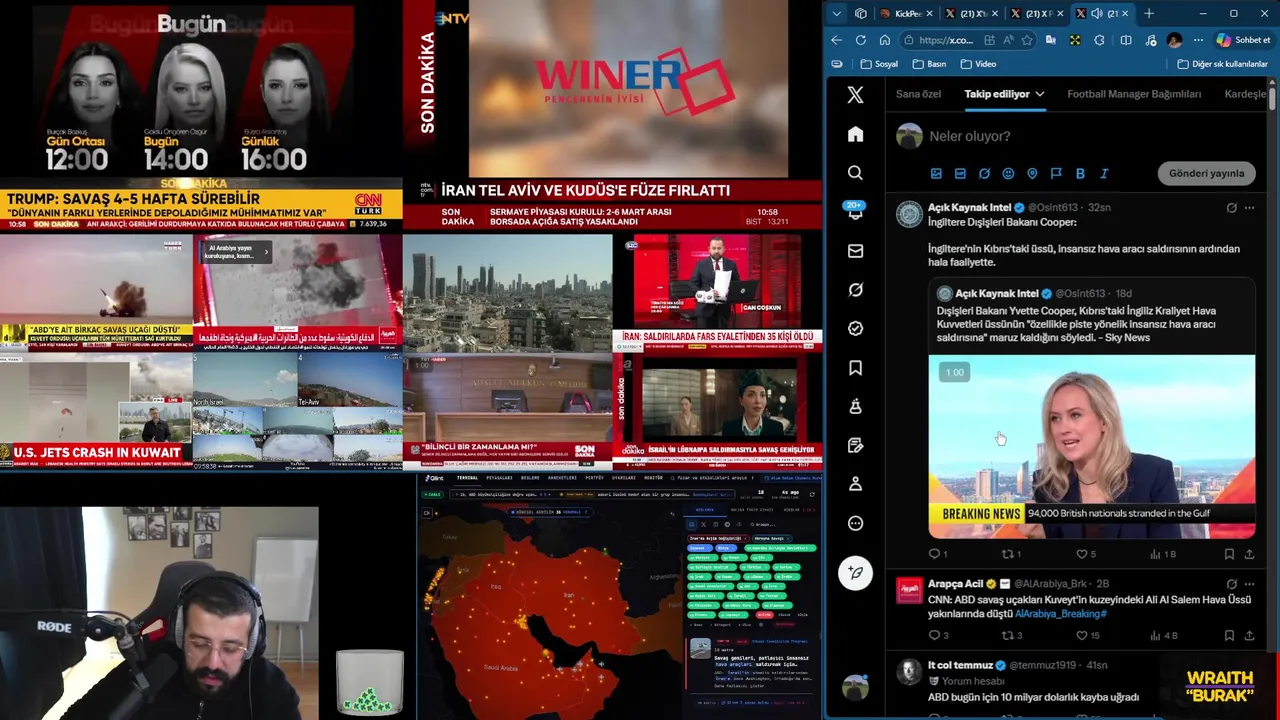Go to X Home via sidebar house icon
This screenshot has height=720, width=1280.
(x=855, y=134)
